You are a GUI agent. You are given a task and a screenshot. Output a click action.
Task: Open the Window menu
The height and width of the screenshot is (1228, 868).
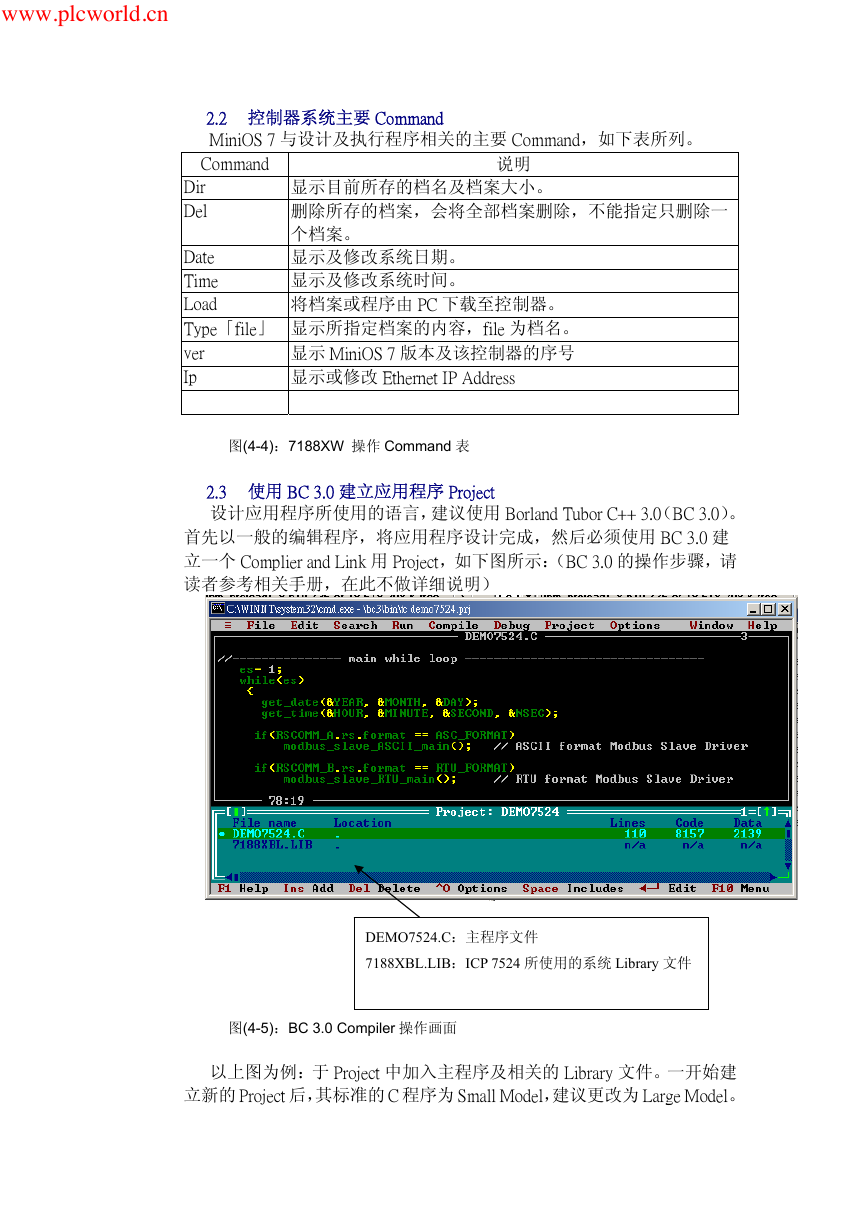pos(711,625)
